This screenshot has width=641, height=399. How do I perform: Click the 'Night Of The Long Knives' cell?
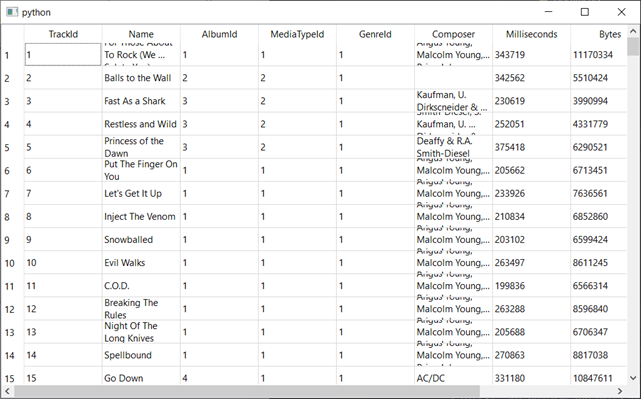tap(141, 332)
